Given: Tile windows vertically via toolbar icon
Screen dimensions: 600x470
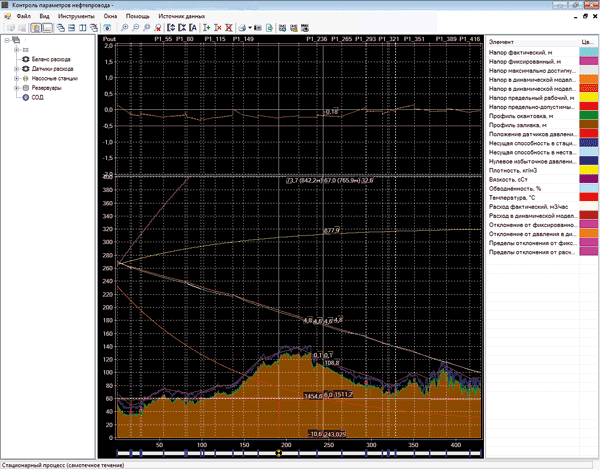Looking at the screenshot, I should tap(83, 28).
